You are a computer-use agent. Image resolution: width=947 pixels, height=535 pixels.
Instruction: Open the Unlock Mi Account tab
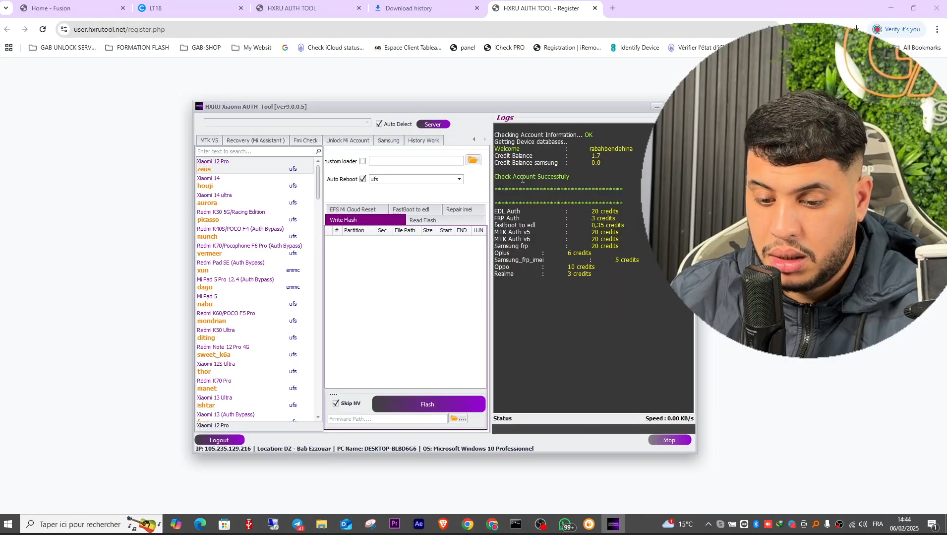click(x=348, y=140)
